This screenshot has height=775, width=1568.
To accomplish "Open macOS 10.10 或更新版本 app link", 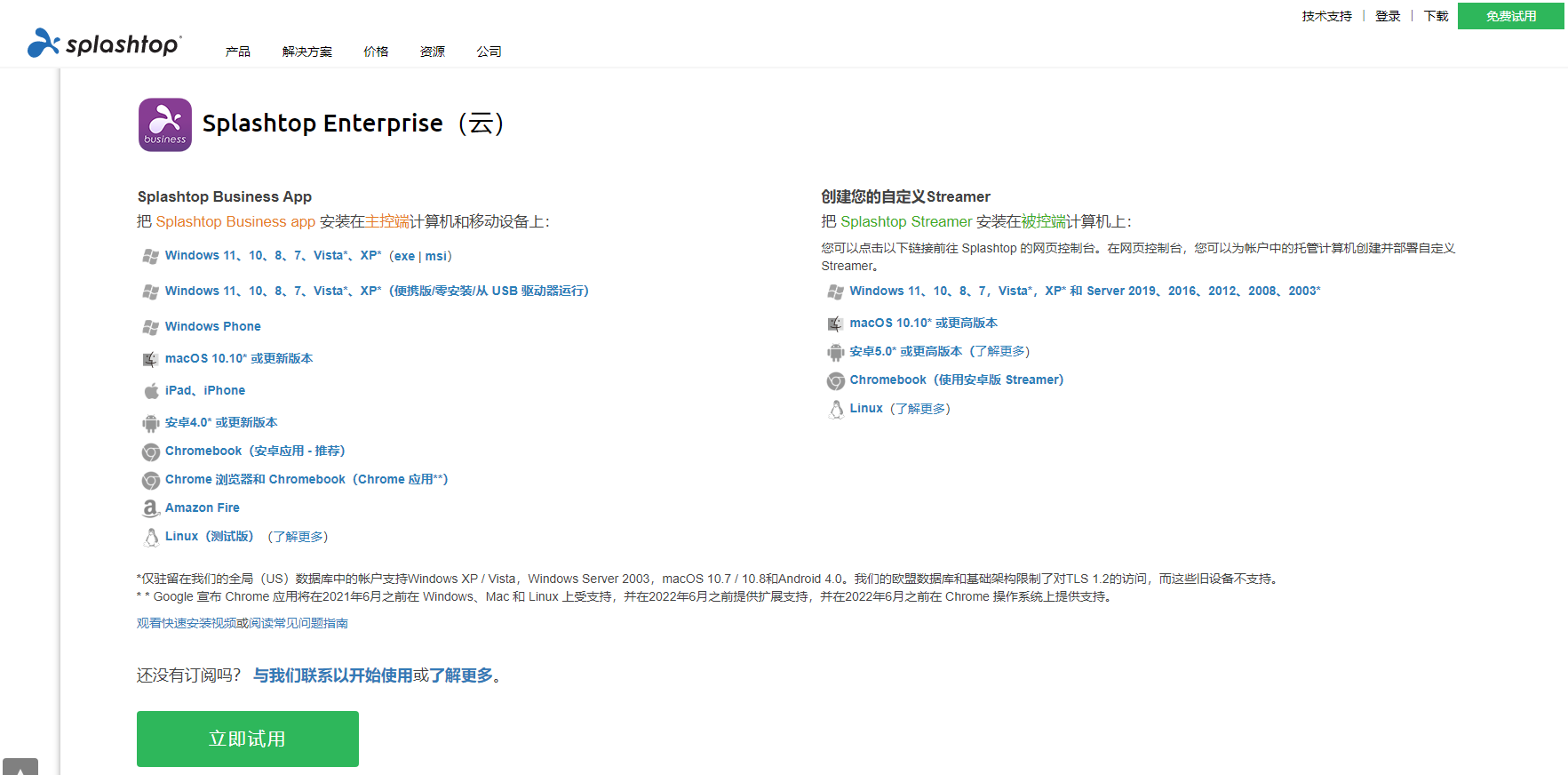I will (x=239, y=358).
